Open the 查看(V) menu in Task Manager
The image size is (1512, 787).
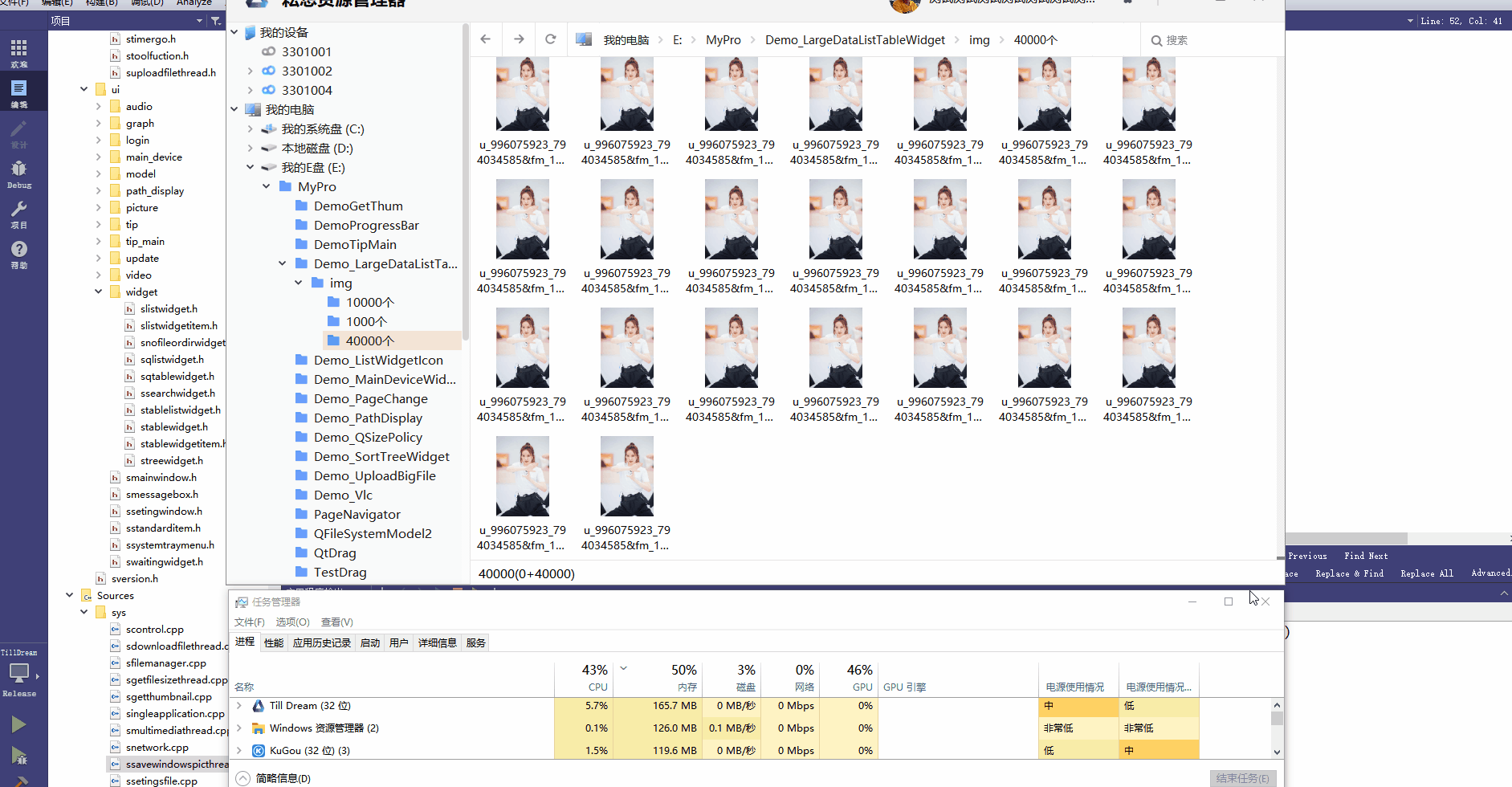[x=336, y=622]
